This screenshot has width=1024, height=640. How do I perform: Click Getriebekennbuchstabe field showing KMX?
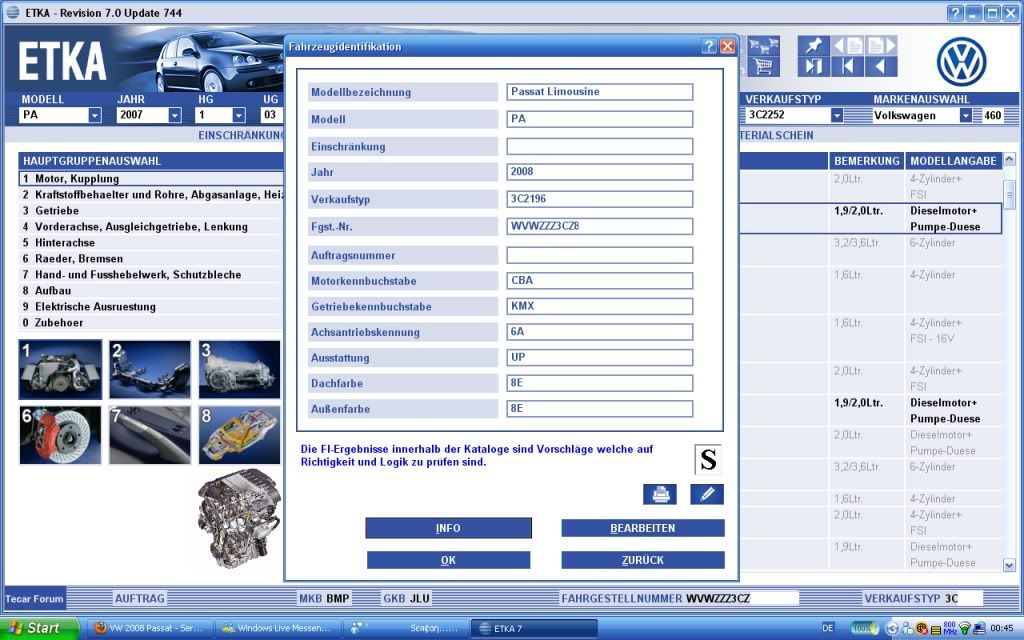pyautogui.click(x=600, y=306)
